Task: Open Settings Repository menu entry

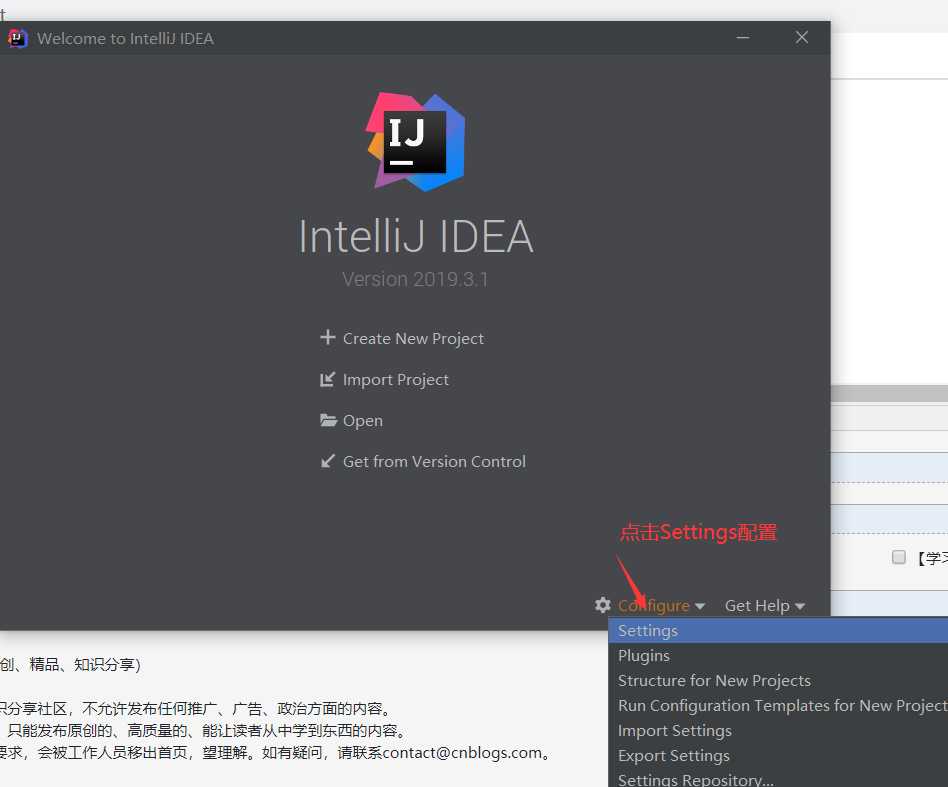Action: click(778, 779)
